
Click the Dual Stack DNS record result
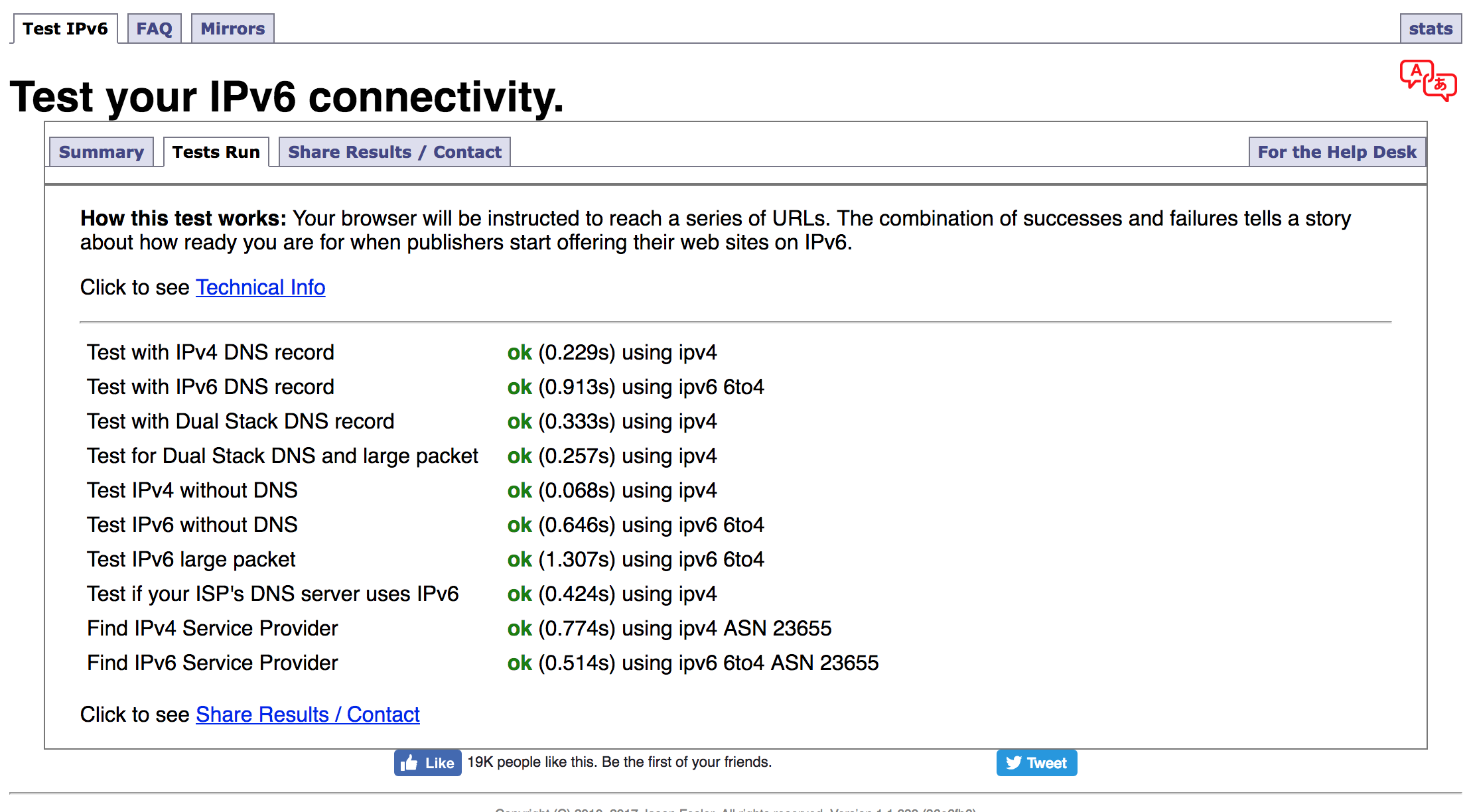[611, 421]
